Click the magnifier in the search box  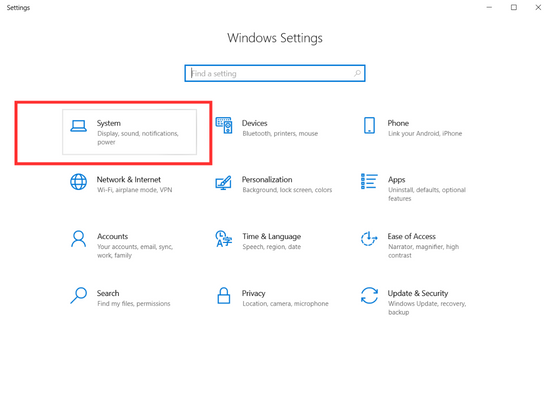357,73
